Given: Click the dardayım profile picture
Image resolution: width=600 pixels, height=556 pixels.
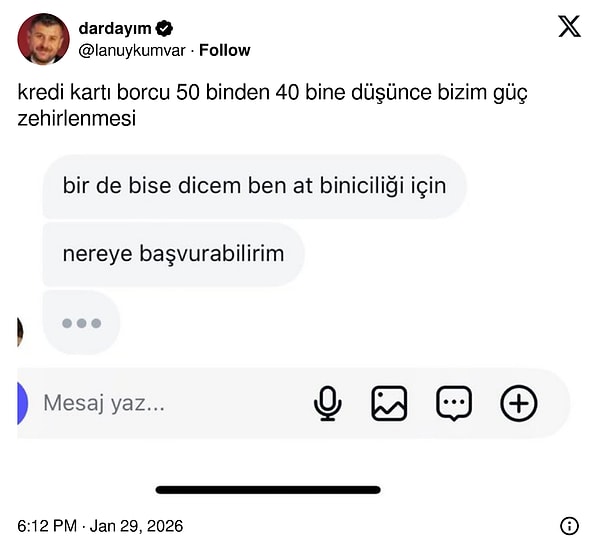Looking at the screenshot, I should pyautogui.click(x=43, y=39).
